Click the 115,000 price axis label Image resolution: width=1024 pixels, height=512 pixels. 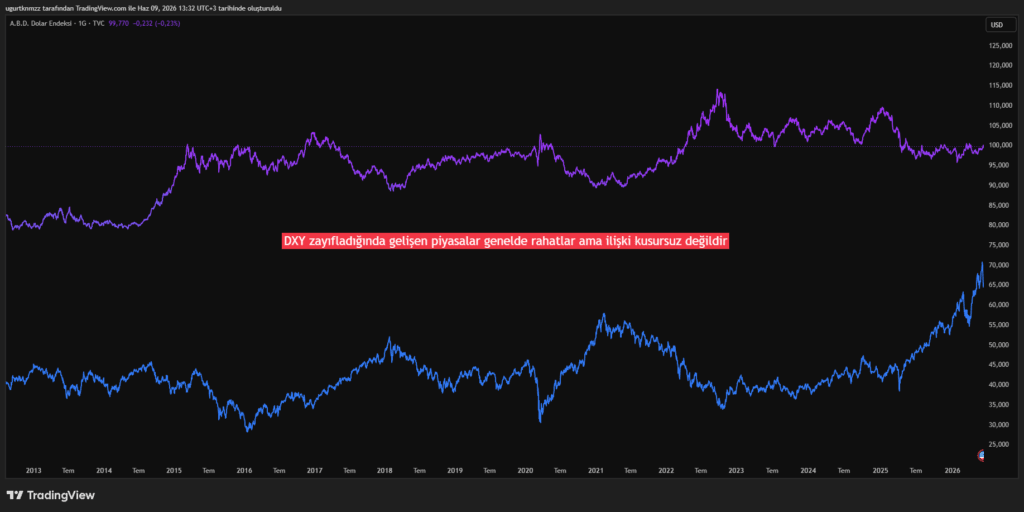[x=1000, y=86]
